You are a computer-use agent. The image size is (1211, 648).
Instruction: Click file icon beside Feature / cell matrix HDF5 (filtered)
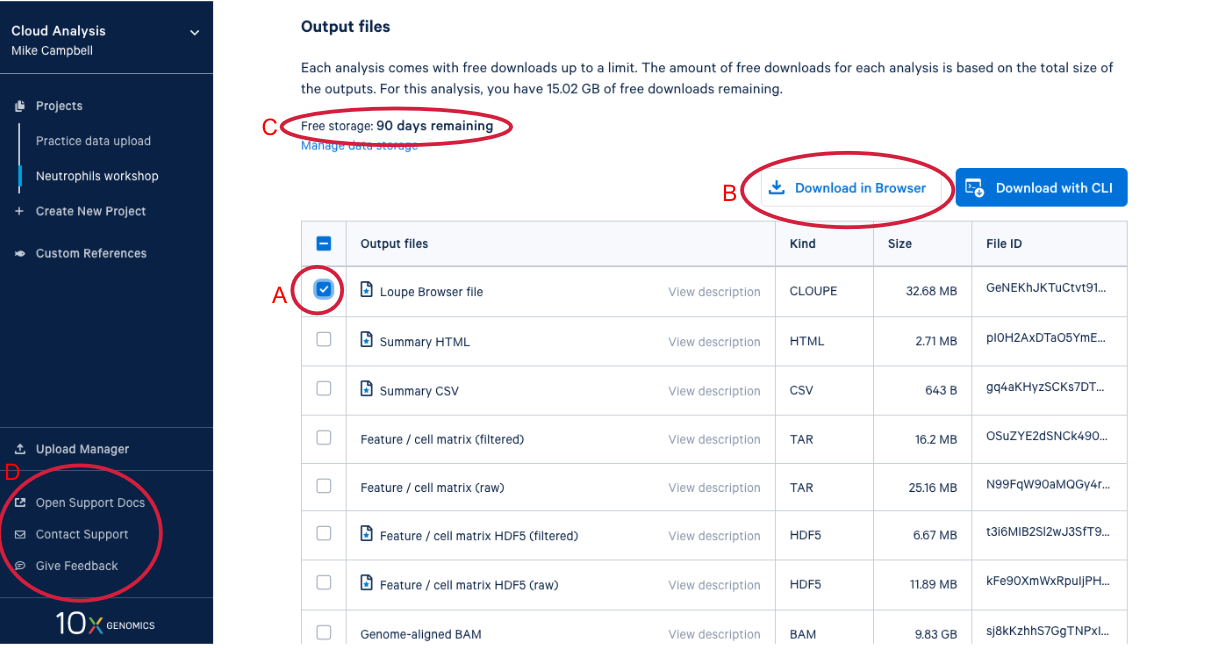(366, 534)
